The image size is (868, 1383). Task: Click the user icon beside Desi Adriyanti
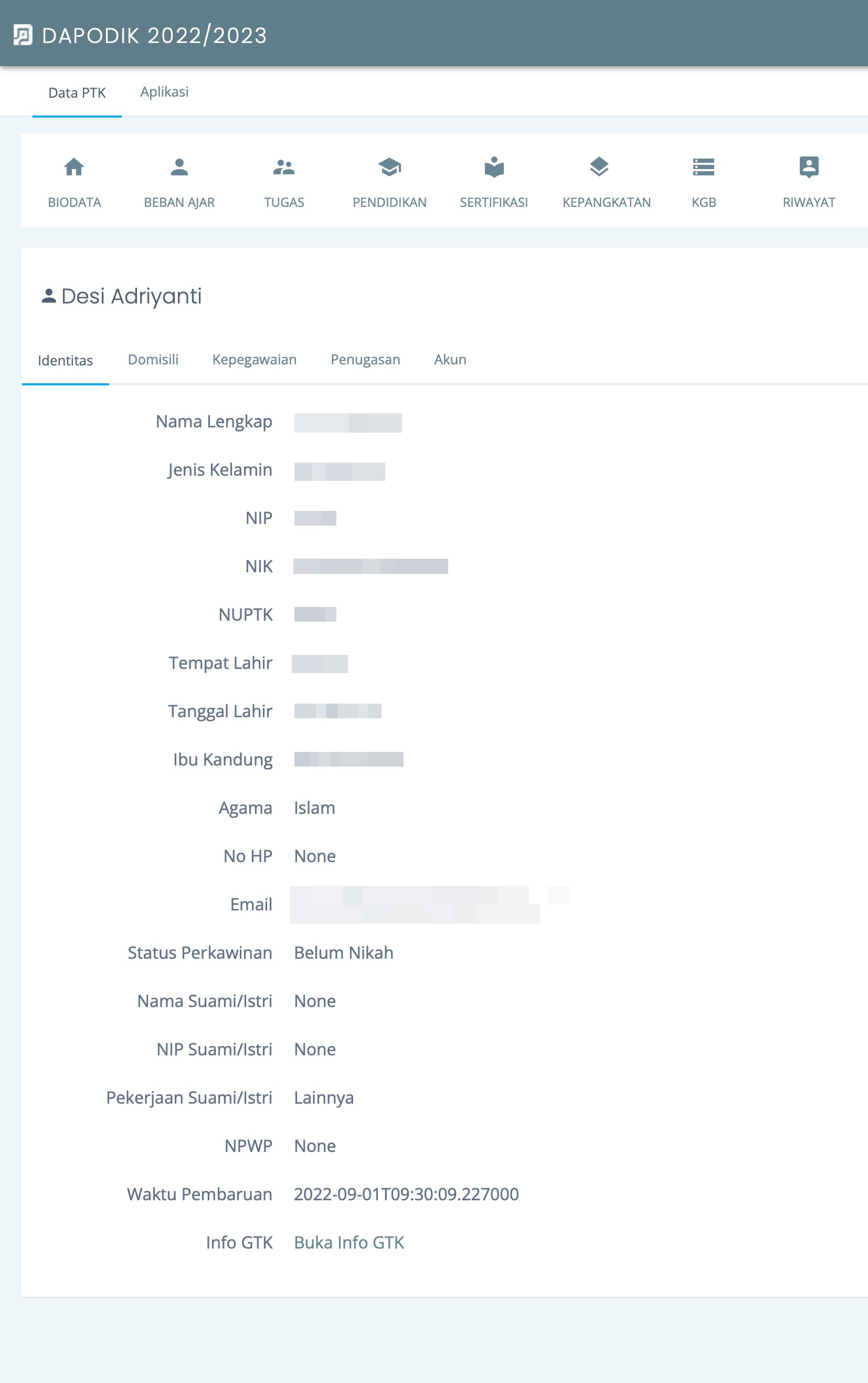(x=49, y=296)
